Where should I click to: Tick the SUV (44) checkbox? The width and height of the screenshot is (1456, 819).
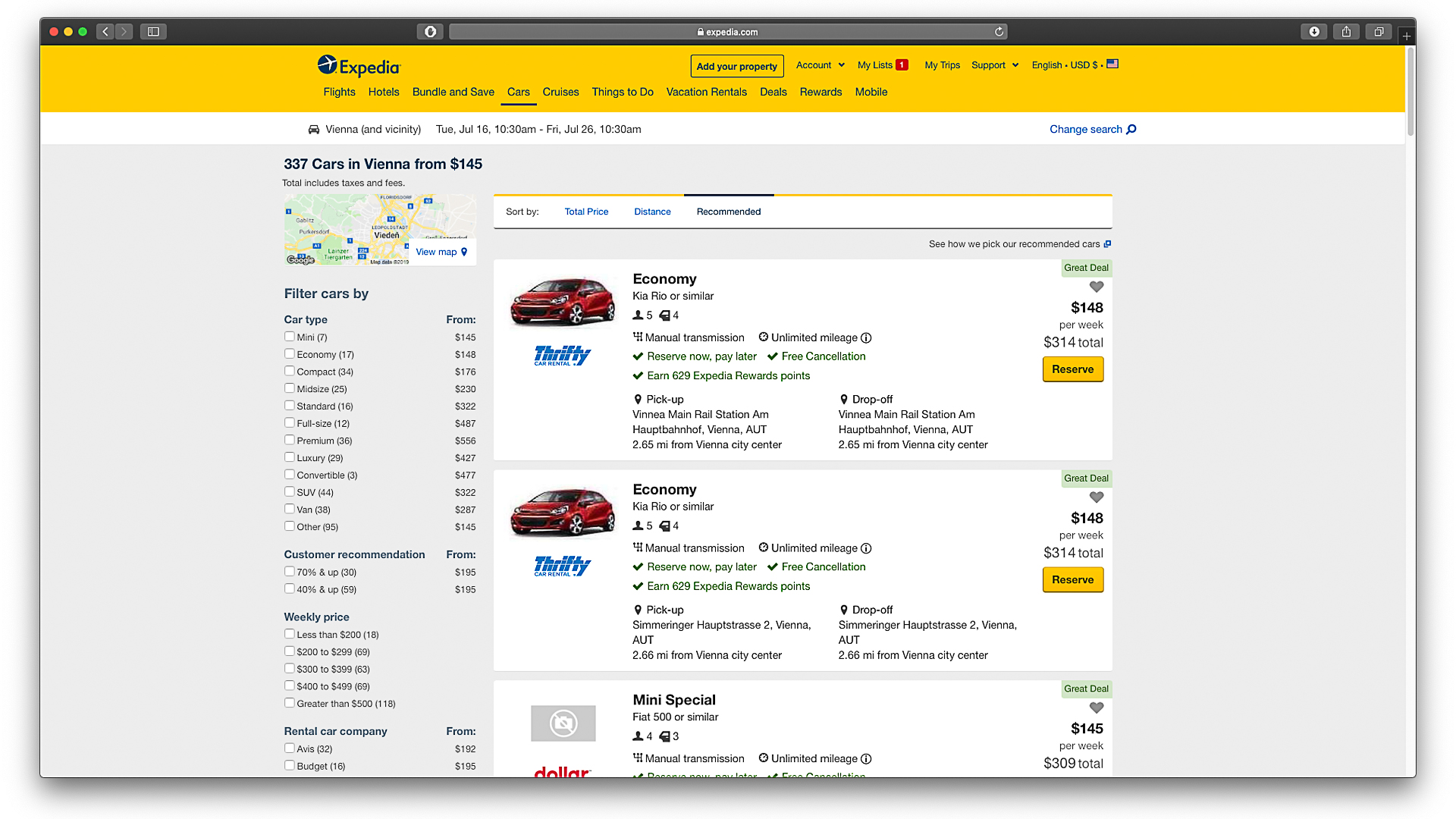289,492
